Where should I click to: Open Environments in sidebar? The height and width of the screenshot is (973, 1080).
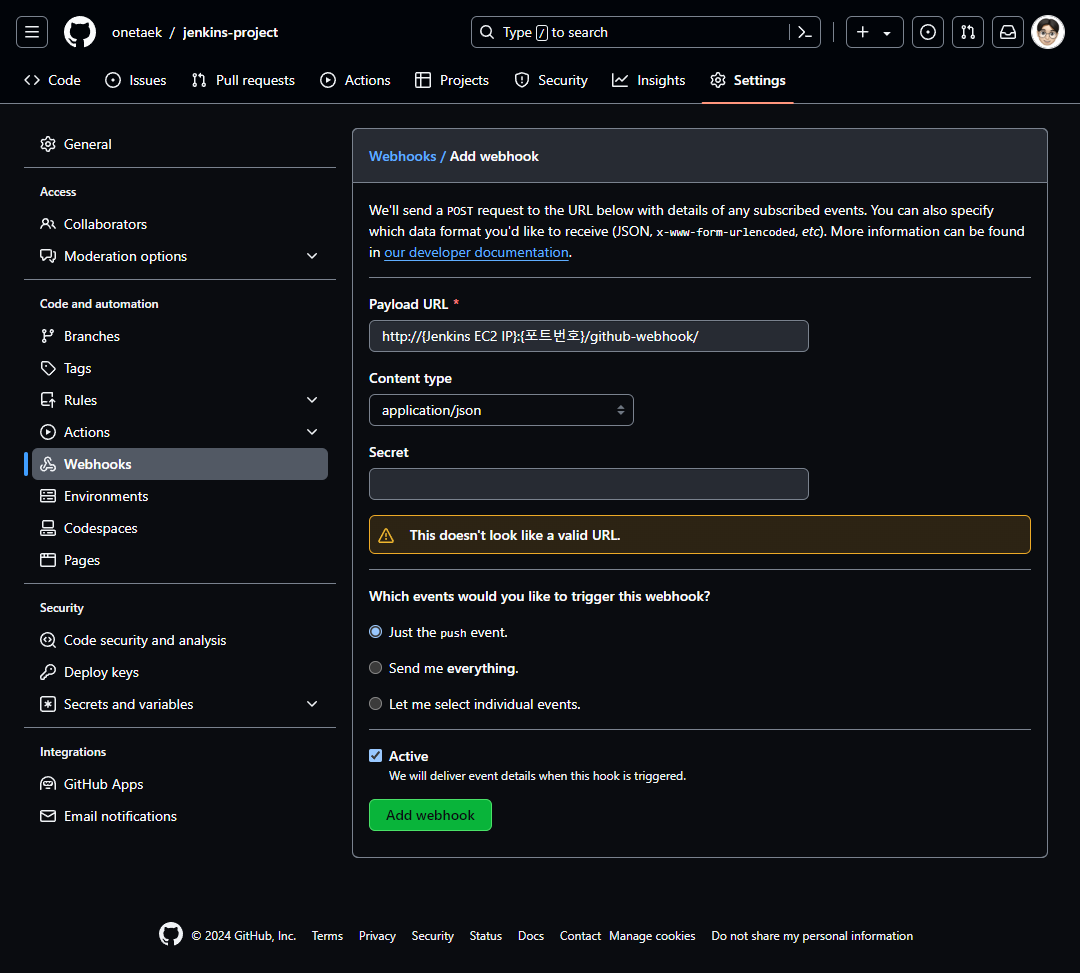[x=180, y=496]
